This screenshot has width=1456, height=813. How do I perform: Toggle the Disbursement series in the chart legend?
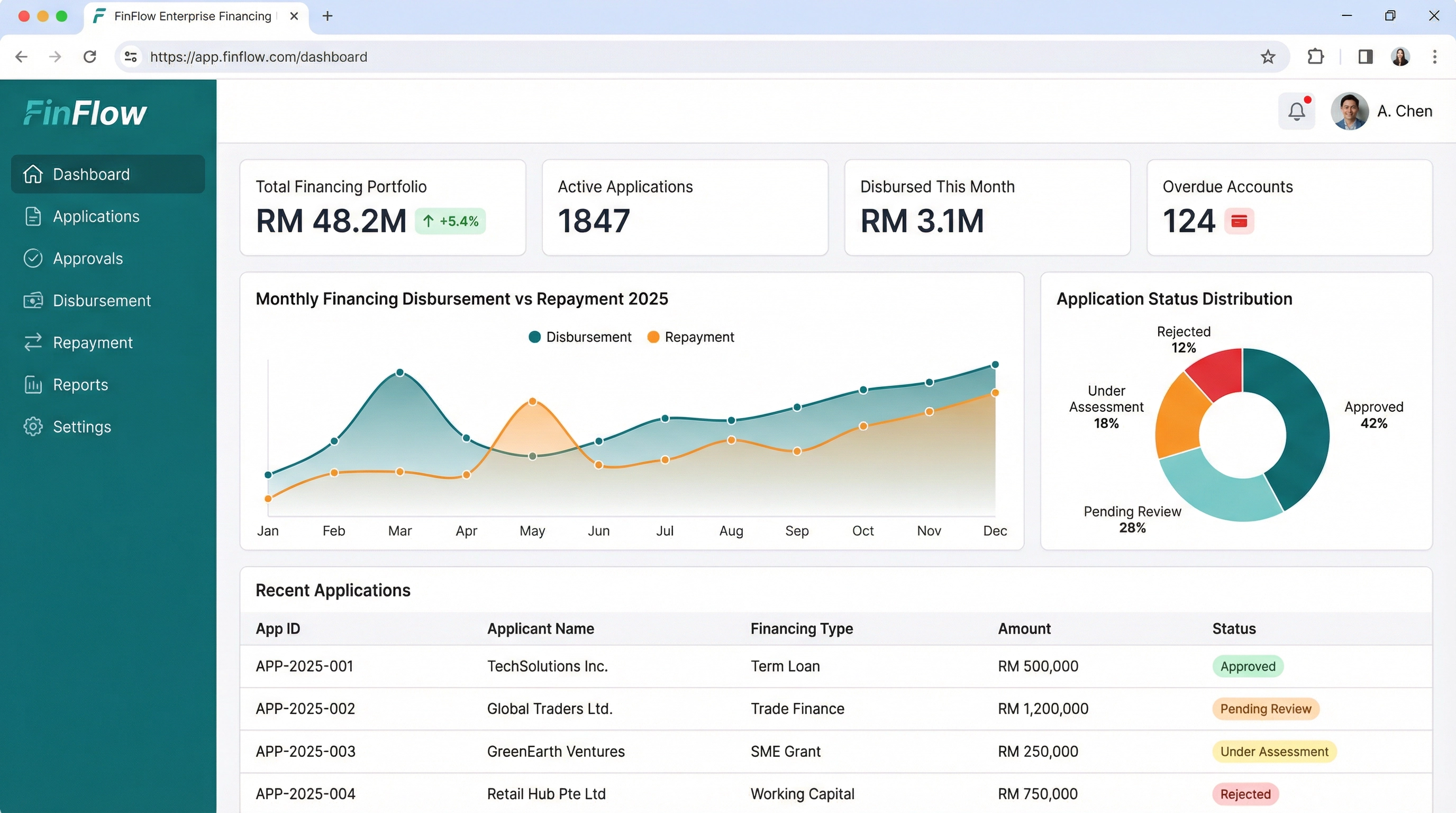[x=580, y=337]
